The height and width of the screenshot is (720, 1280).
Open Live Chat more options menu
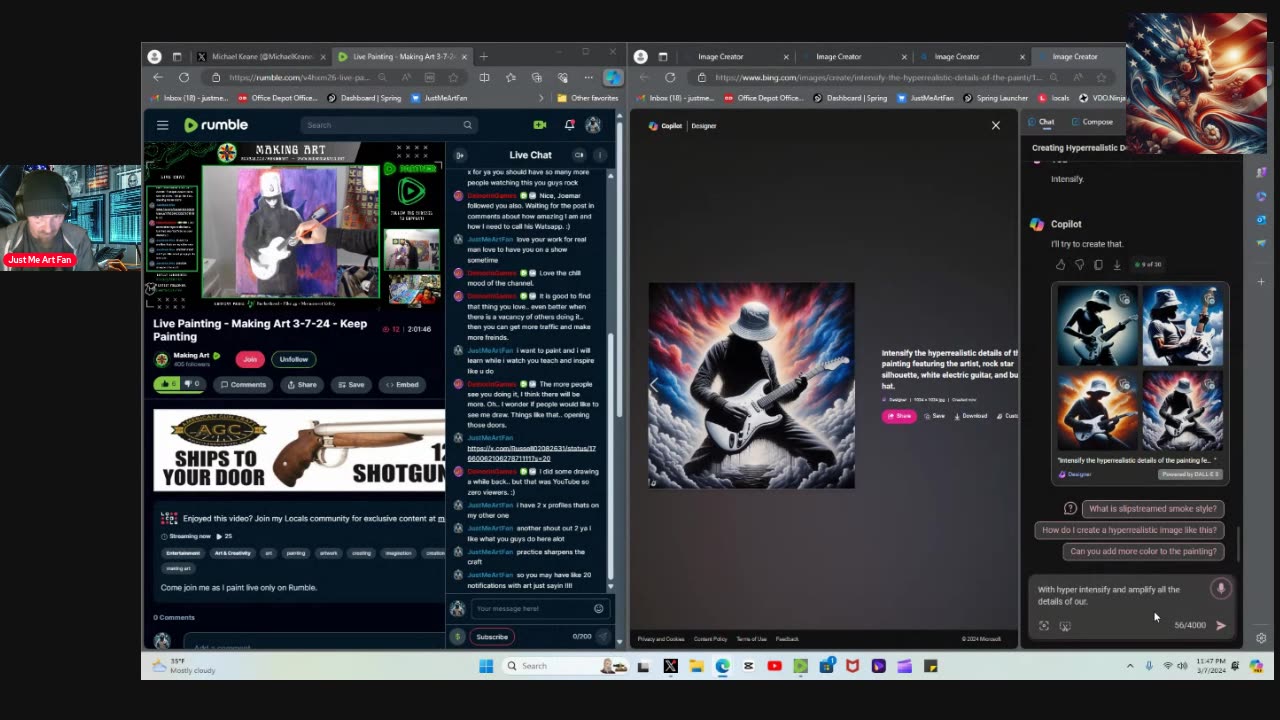600,155
